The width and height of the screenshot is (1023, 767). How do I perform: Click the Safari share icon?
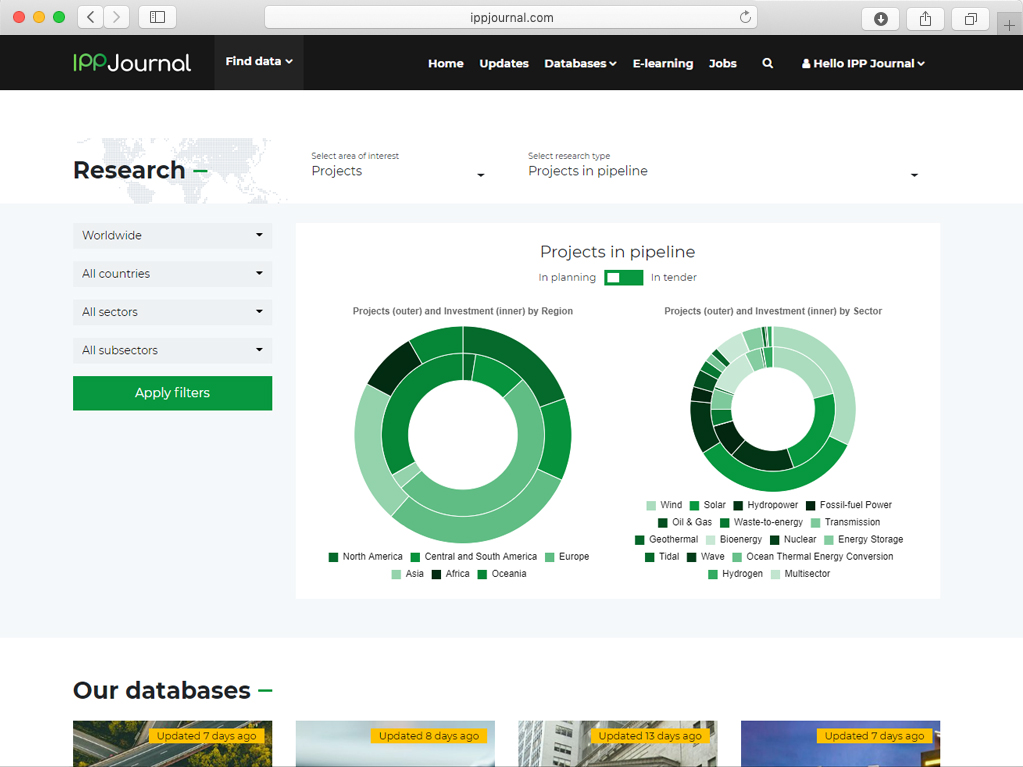(925, 18)
